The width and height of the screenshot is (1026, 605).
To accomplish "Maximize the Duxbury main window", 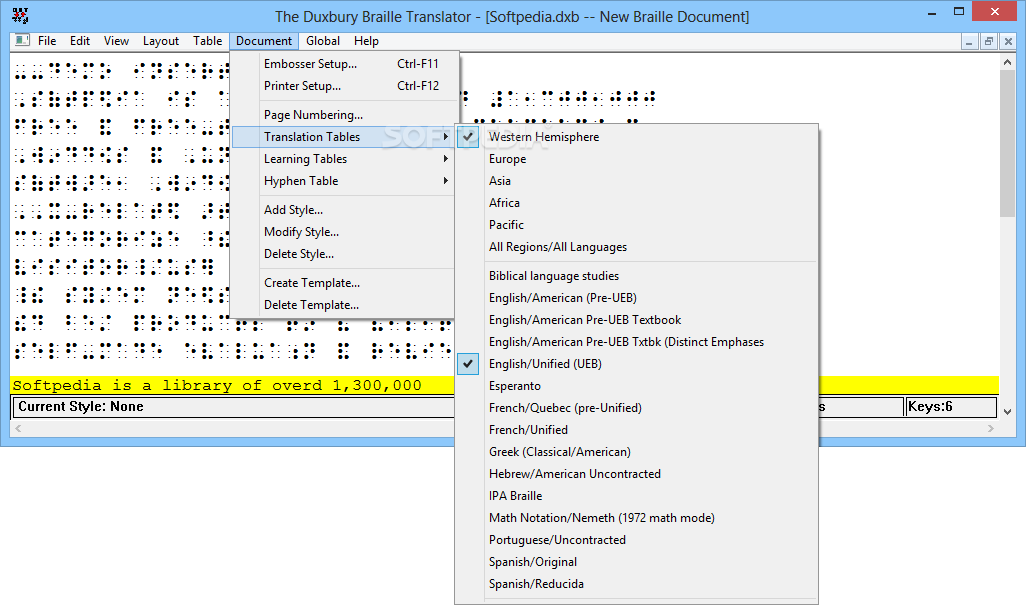I will (959, 12).
